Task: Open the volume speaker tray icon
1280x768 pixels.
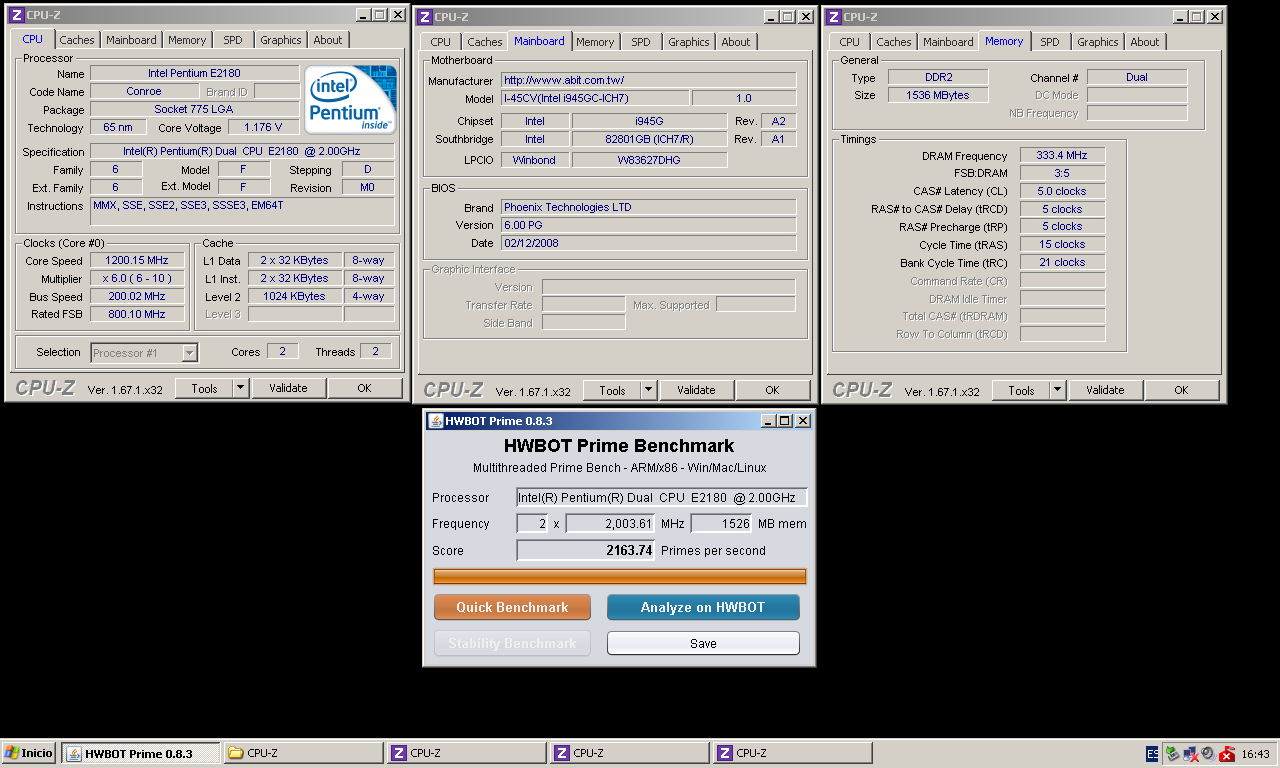Action: click(x=1207, y=754)
